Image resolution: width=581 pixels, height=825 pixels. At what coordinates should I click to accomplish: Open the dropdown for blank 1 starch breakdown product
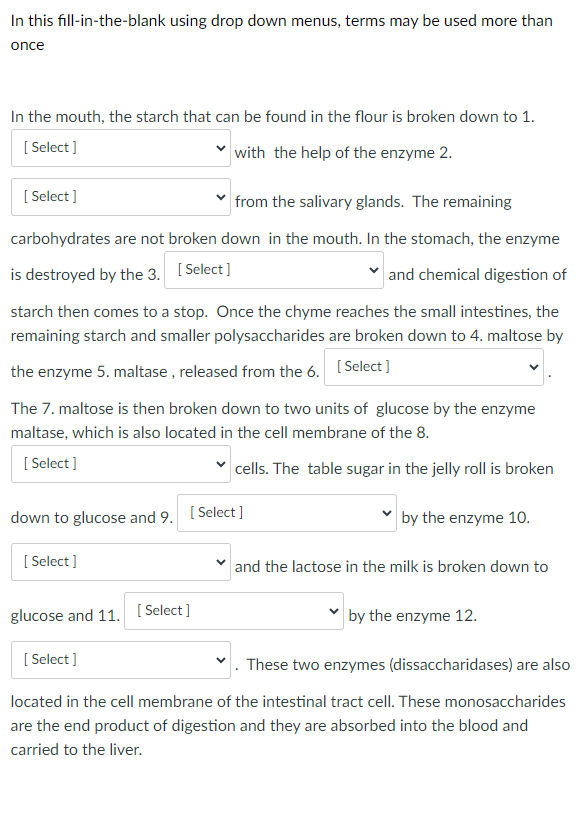120,147
